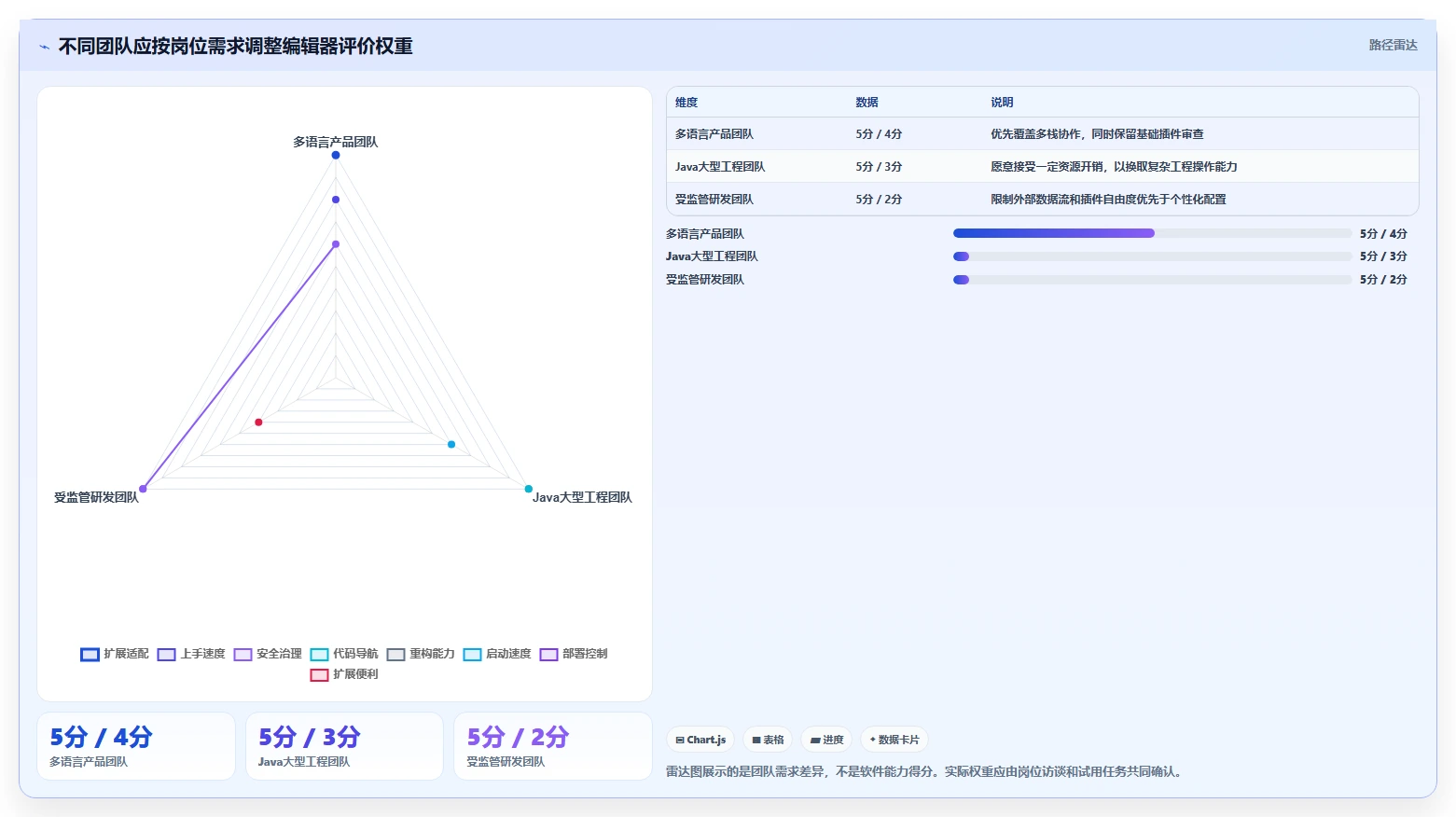Click the 多语言产品团队 progress bar
Image resolution: width=1456 pixels, height=817 pixels.
[x=1152, y=233]
